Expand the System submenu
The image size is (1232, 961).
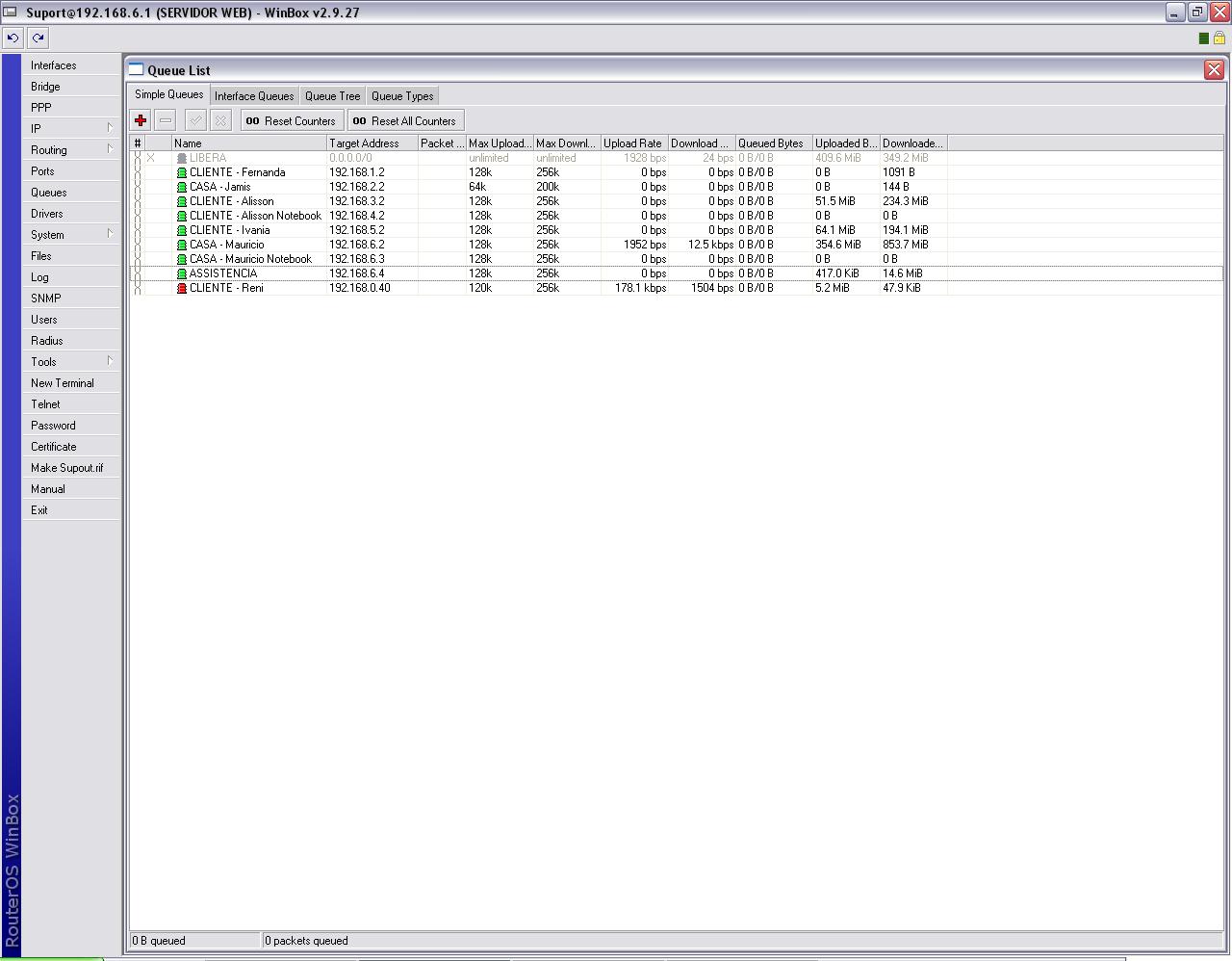[x=72, y=235]
